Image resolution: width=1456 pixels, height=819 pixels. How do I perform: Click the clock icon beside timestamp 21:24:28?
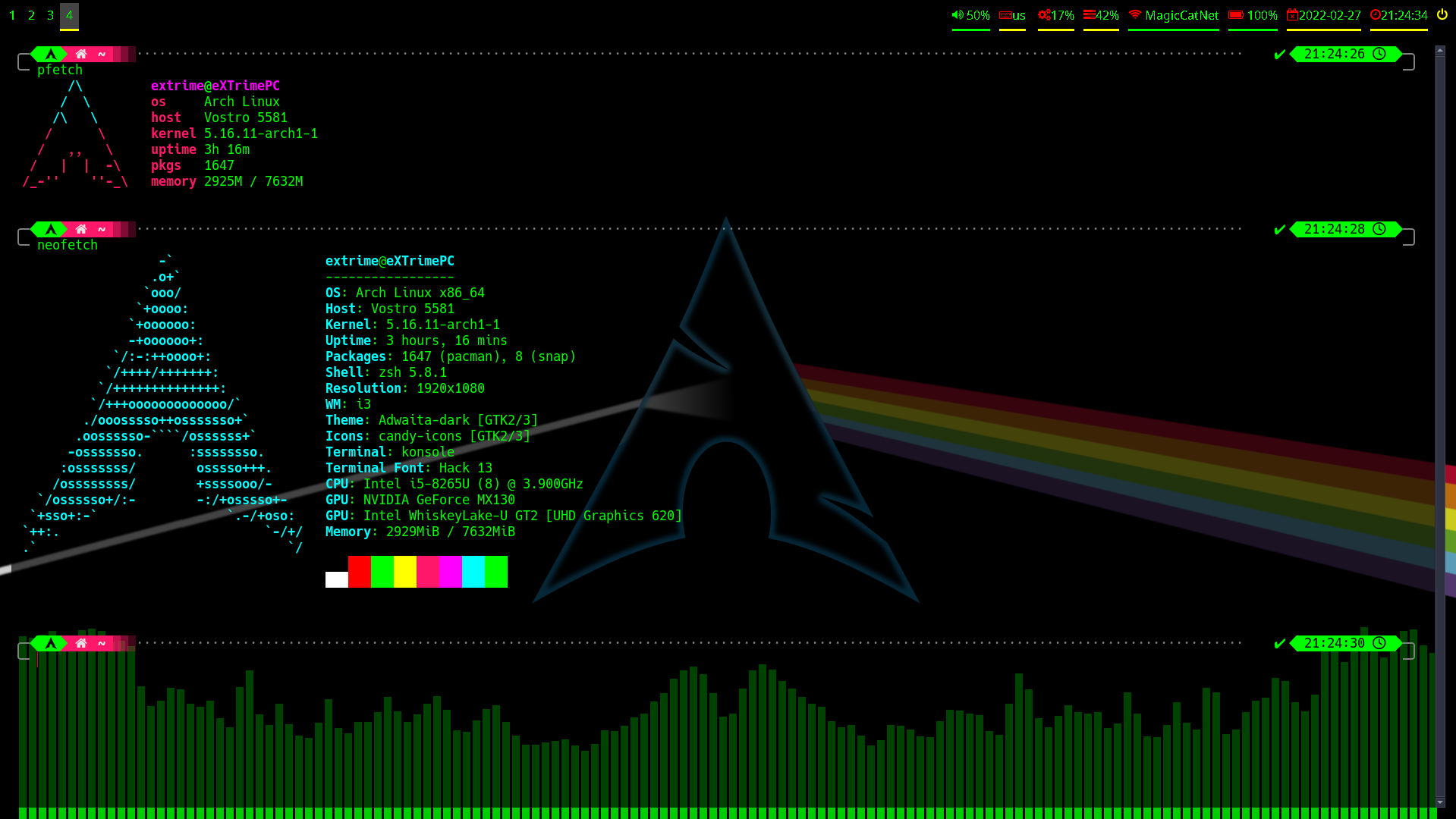(x=1380, y=229)
